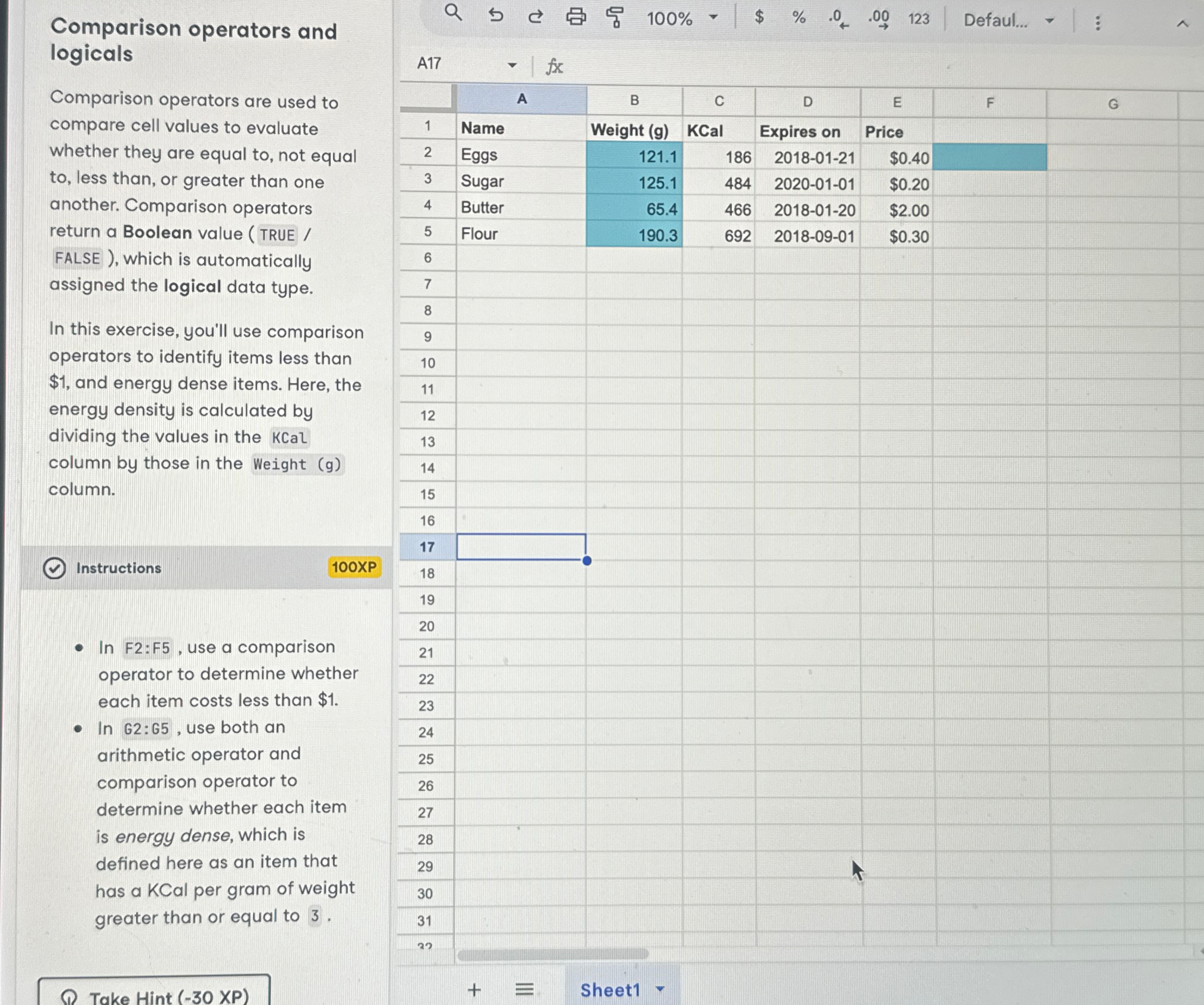Print the spreadsheet
The width and height of the screenshot is (1204, 1005).
click(x=575, y=17)
